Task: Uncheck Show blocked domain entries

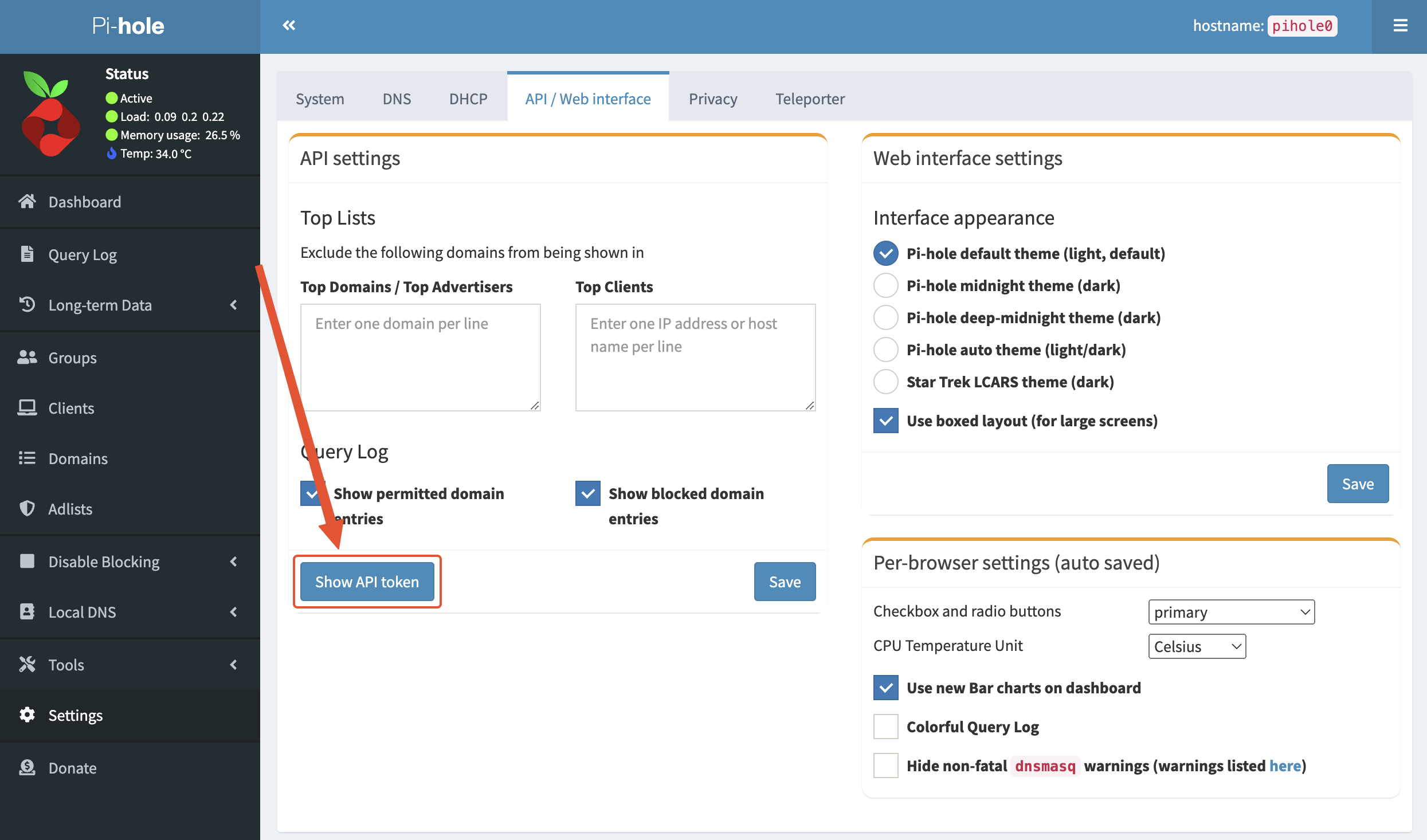Action: (x=587, y=493)
